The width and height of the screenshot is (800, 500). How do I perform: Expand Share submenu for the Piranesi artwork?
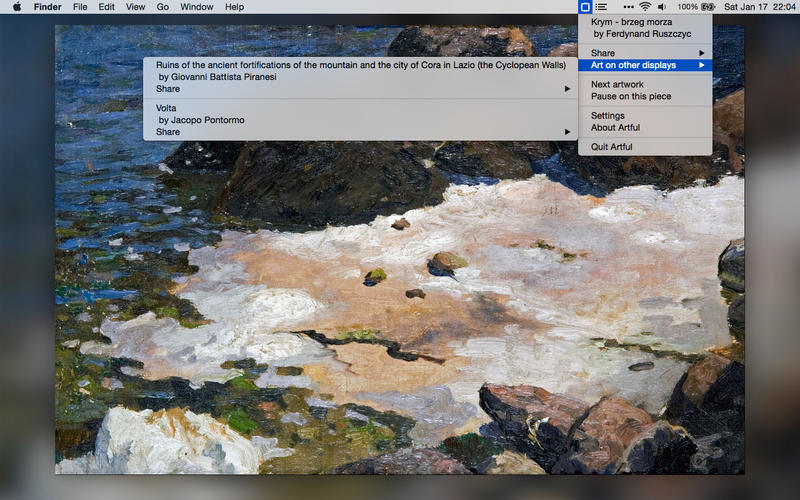(360, 89)
